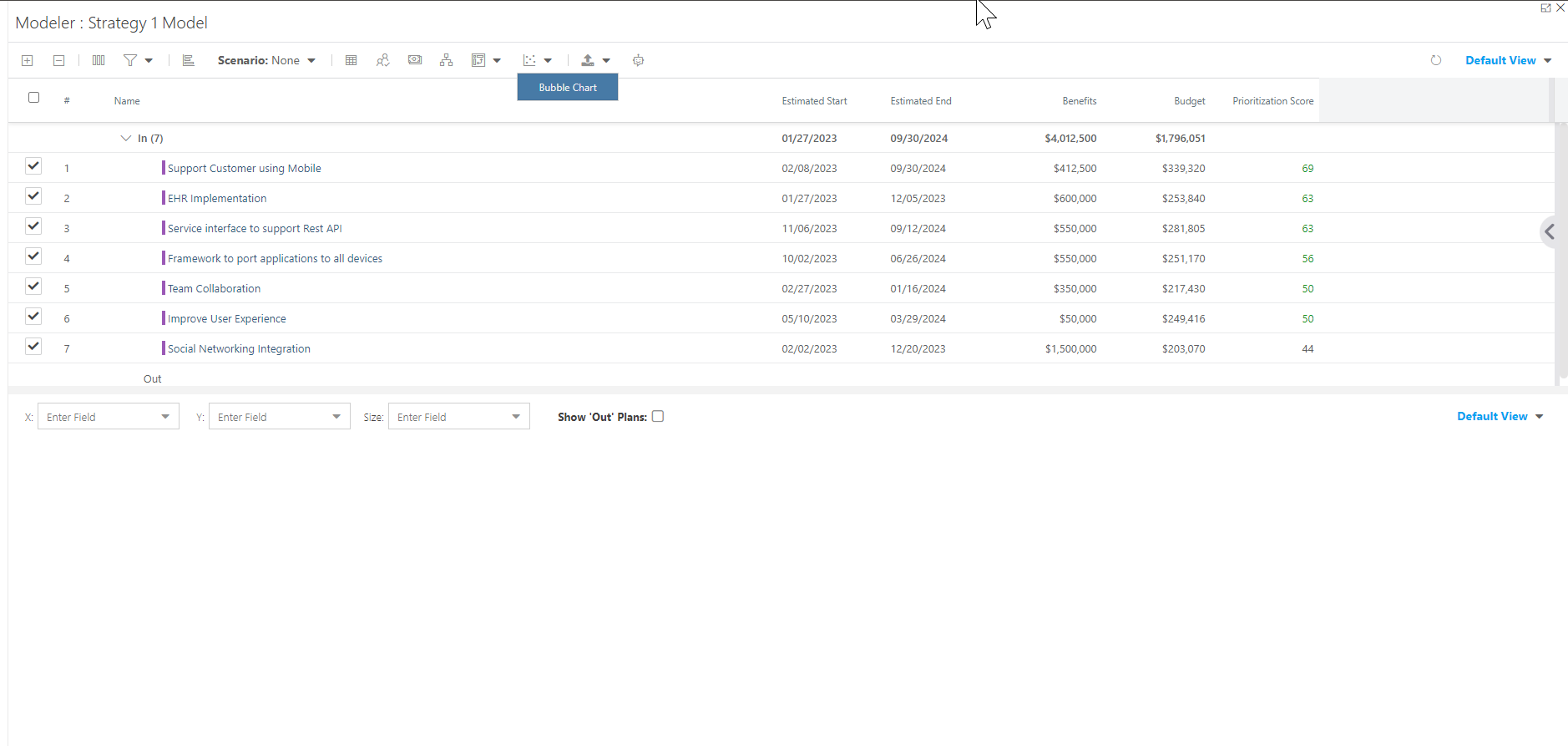Click the bubble chart scatter icon
Image resolution: width=1568 pixels, height=746 pixels.
pos(529,60)
